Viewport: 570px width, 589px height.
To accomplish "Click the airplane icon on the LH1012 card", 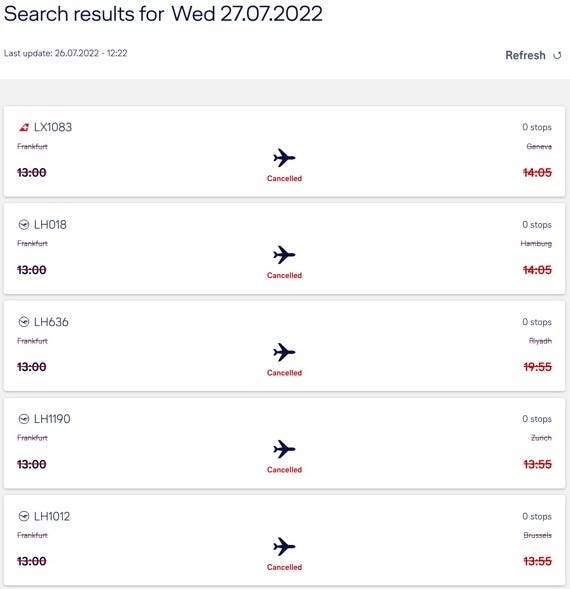I will [x=284, y=547].
